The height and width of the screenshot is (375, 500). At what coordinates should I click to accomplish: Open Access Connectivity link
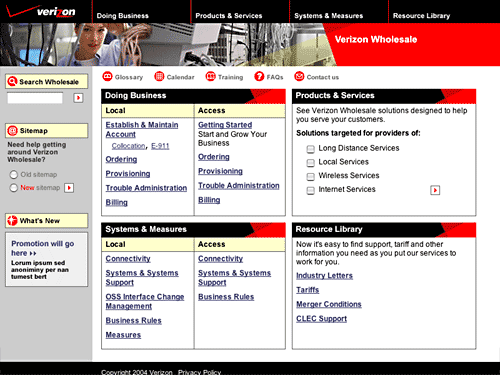pos(220,259)
